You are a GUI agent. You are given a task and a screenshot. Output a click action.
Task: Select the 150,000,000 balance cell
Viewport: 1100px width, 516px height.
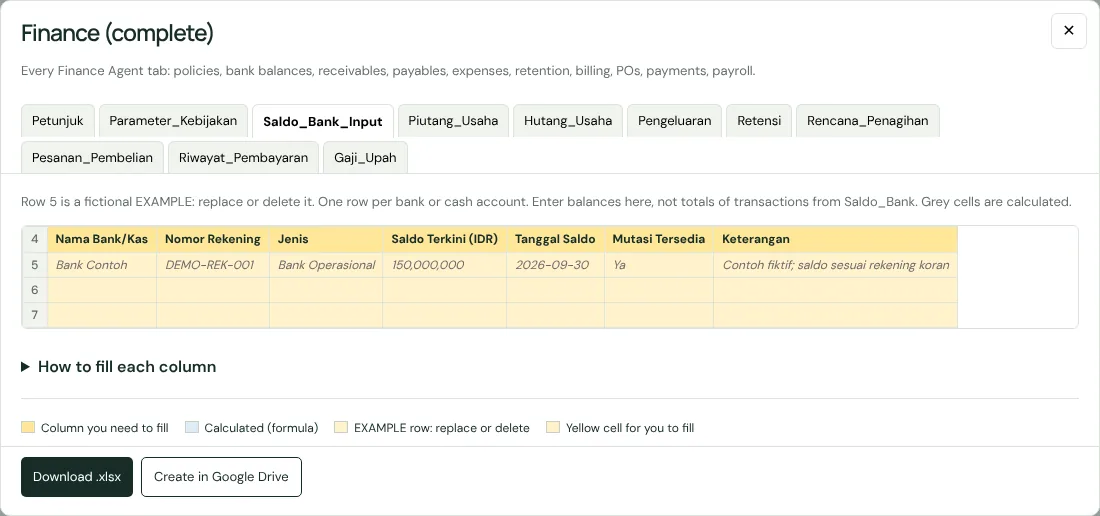tap(445, 265)
